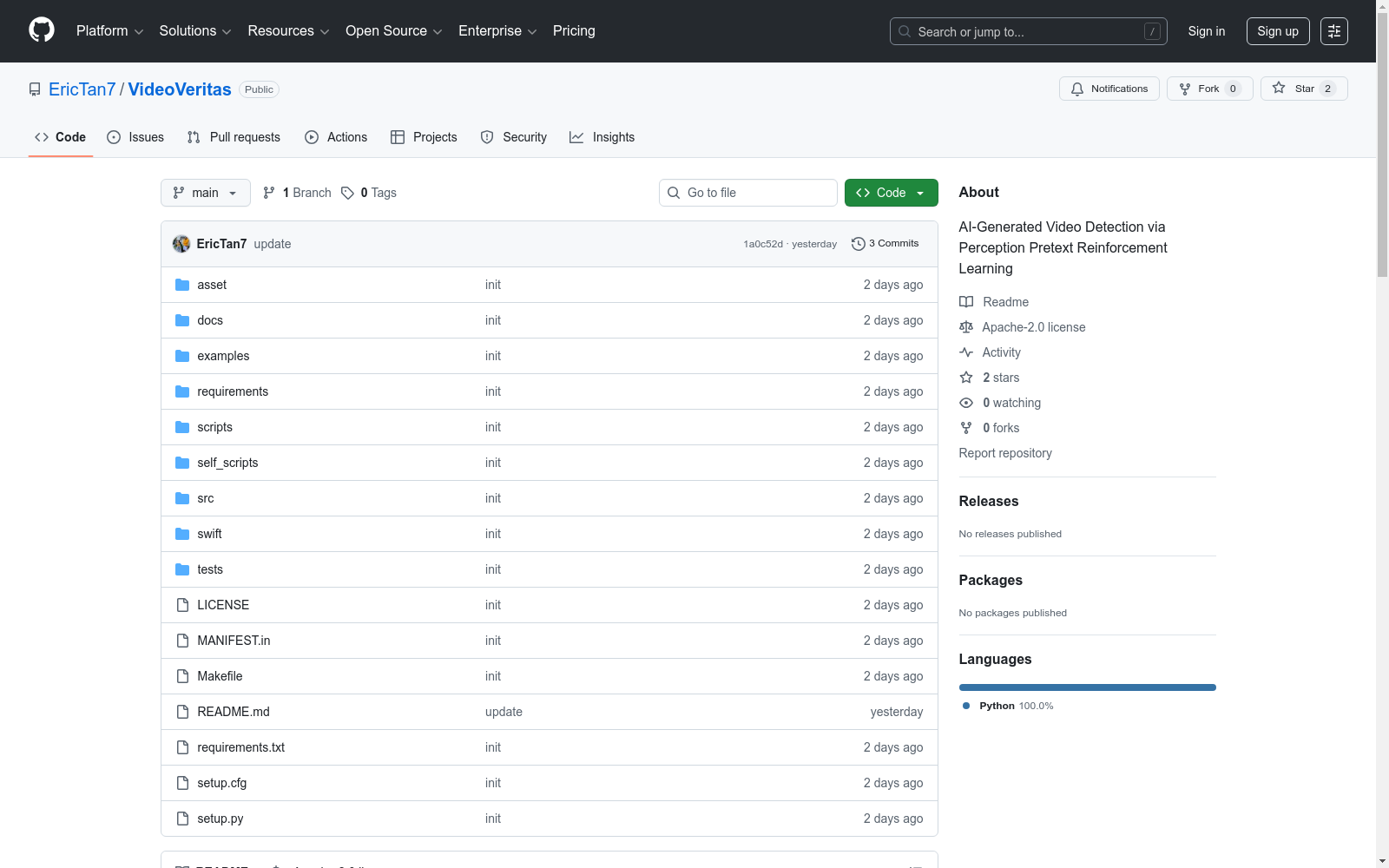Open the 3 Commits history link
The image size is (1389, 868).
tap(885, 244)
